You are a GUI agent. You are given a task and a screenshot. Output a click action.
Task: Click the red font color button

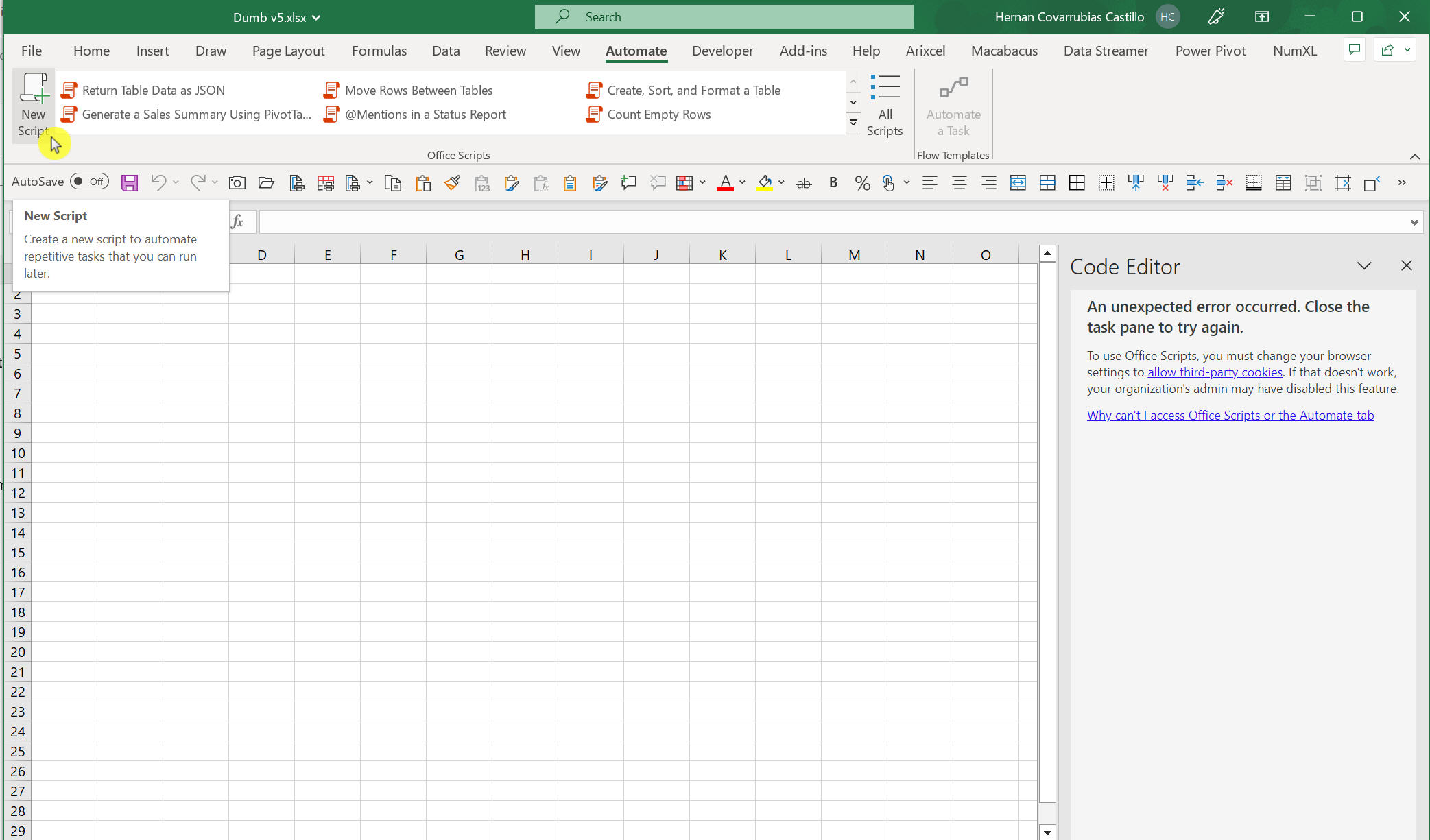[726, 182]
